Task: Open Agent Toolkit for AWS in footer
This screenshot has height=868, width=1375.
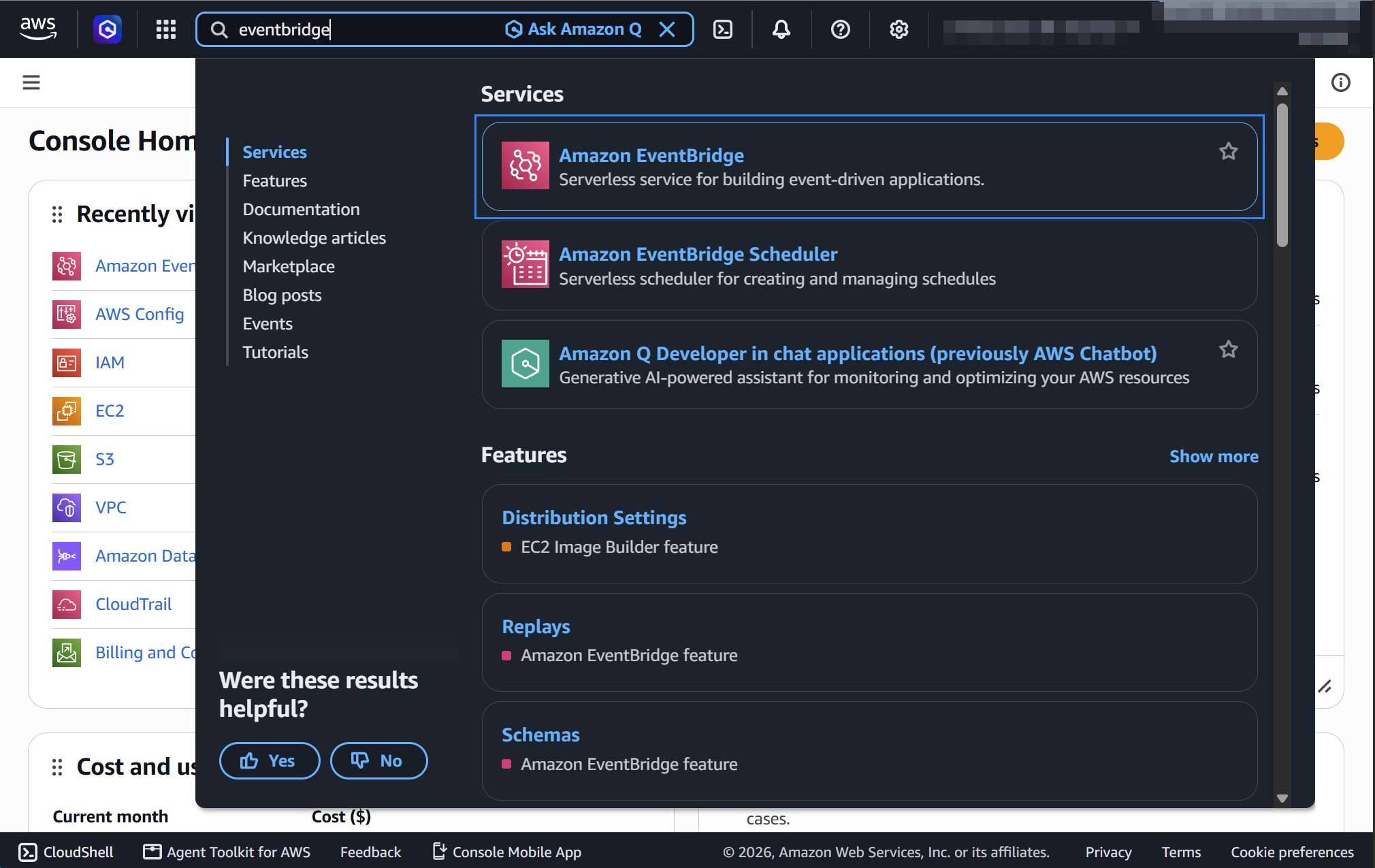Action: tap(227, 852)
